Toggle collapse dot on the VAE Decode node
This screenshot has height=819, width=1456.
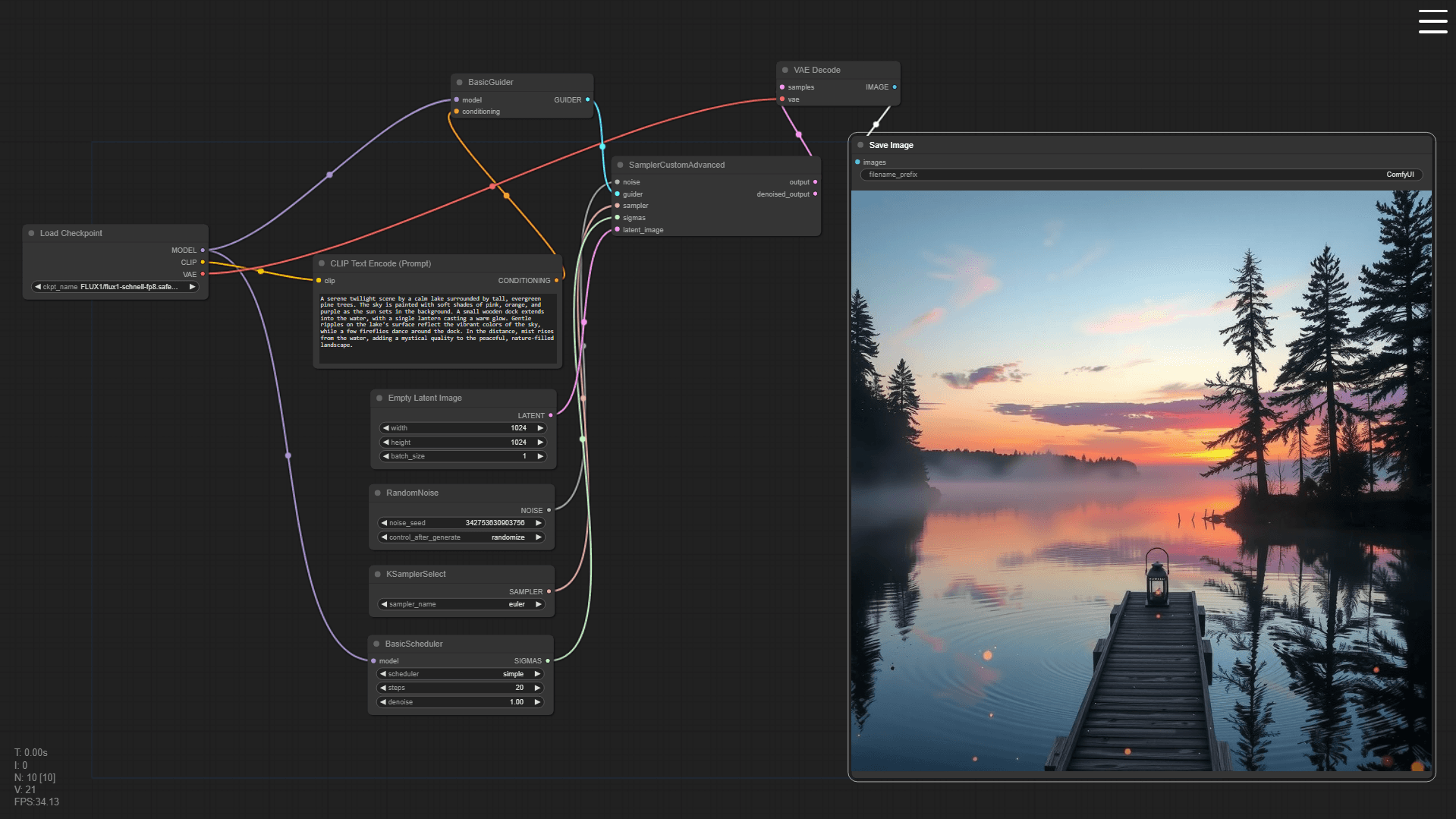click(785, 70)
